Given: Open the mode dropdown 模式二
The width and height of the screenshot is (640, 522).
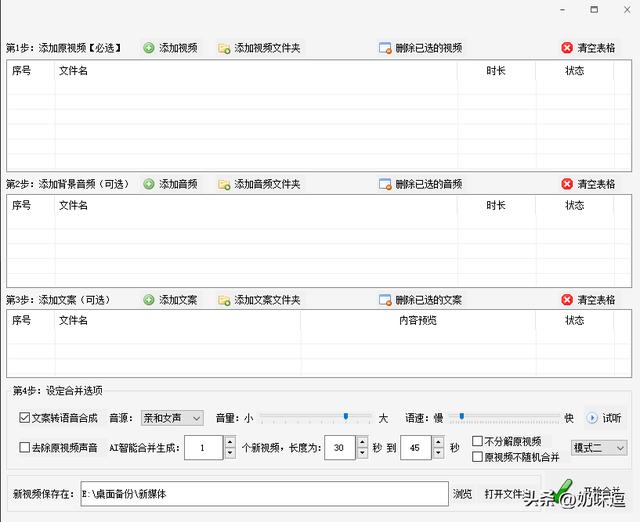Looking at the screenshot, I should click(x=599, y=448).
